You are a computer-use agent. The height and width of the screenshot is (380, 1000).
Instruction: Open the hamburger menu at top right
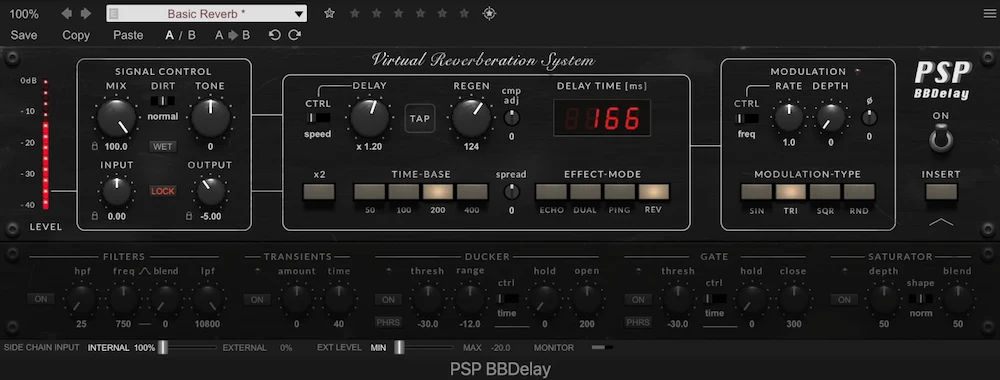[x=989, y=14]
